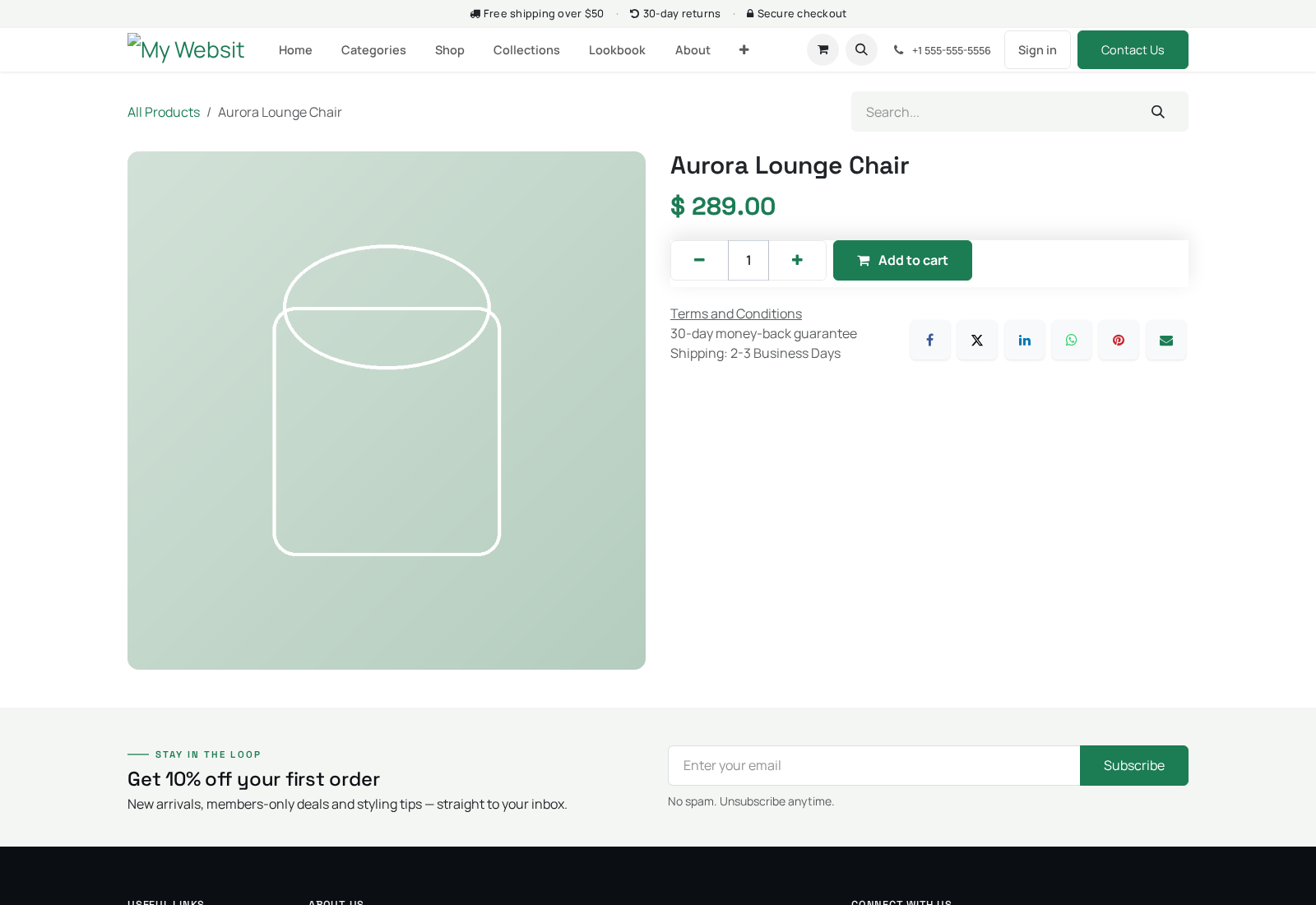Decrease quantity with the minus button
The height and width of the screenshot is (905, 1316).
click(699, 260)
